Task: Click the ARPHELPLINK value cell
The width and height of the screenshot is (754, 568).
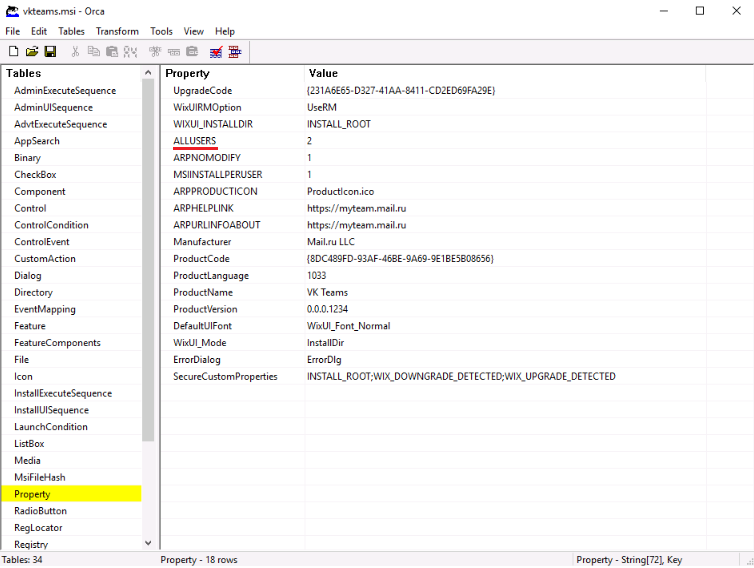Action: click(356, 208)
